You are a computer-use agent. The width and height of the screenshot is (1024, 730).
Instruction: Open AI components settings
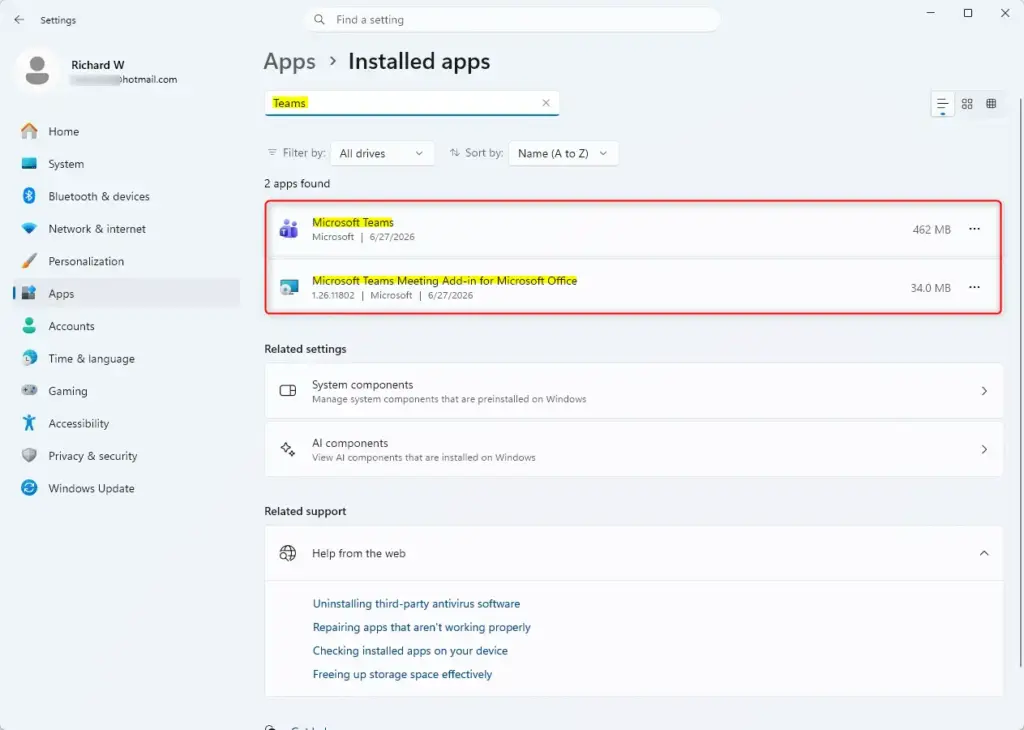point(633,449)
